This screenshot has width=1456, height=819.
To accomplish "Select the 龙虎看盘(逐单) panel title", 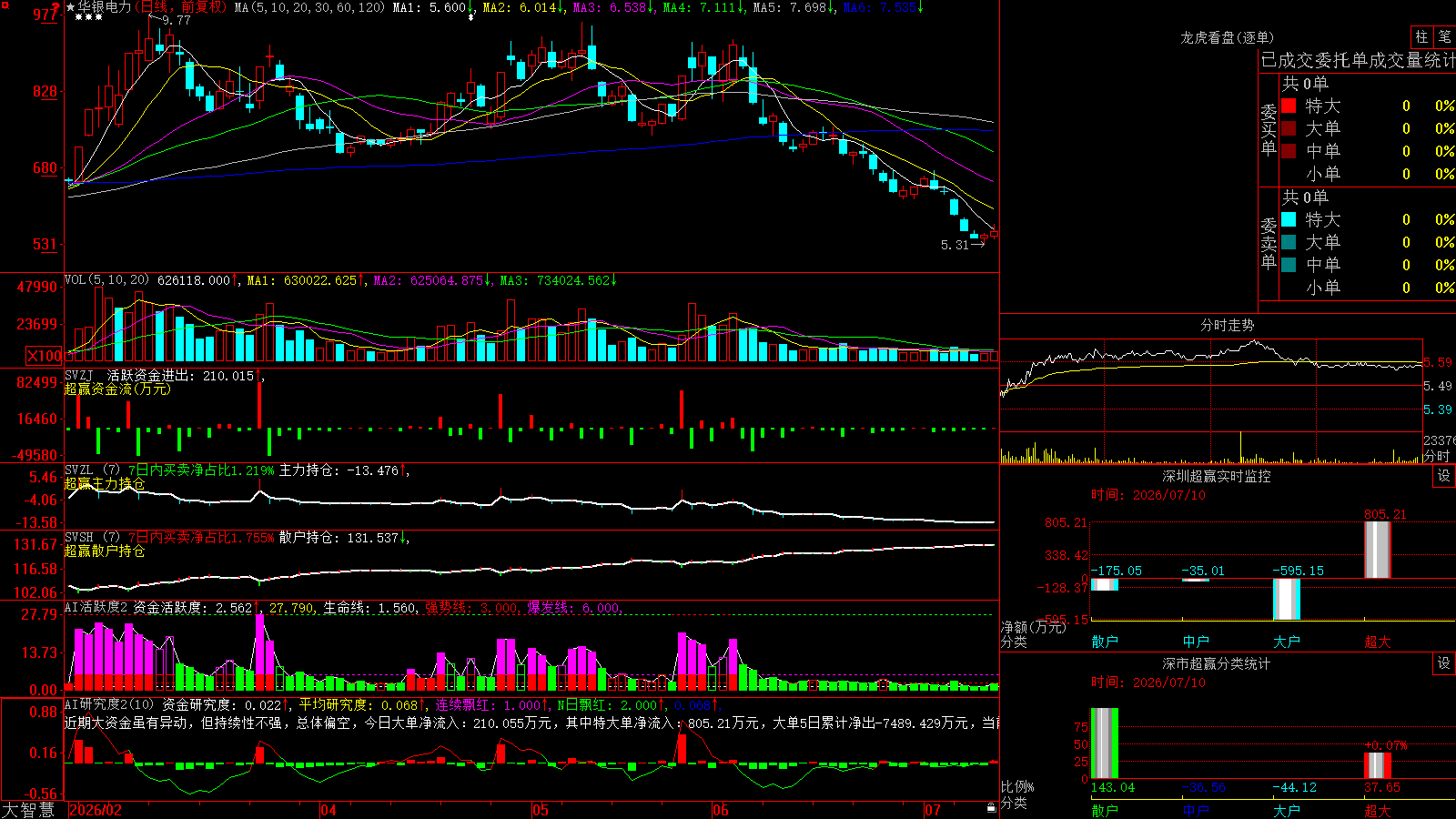I will coord(1227,37).
